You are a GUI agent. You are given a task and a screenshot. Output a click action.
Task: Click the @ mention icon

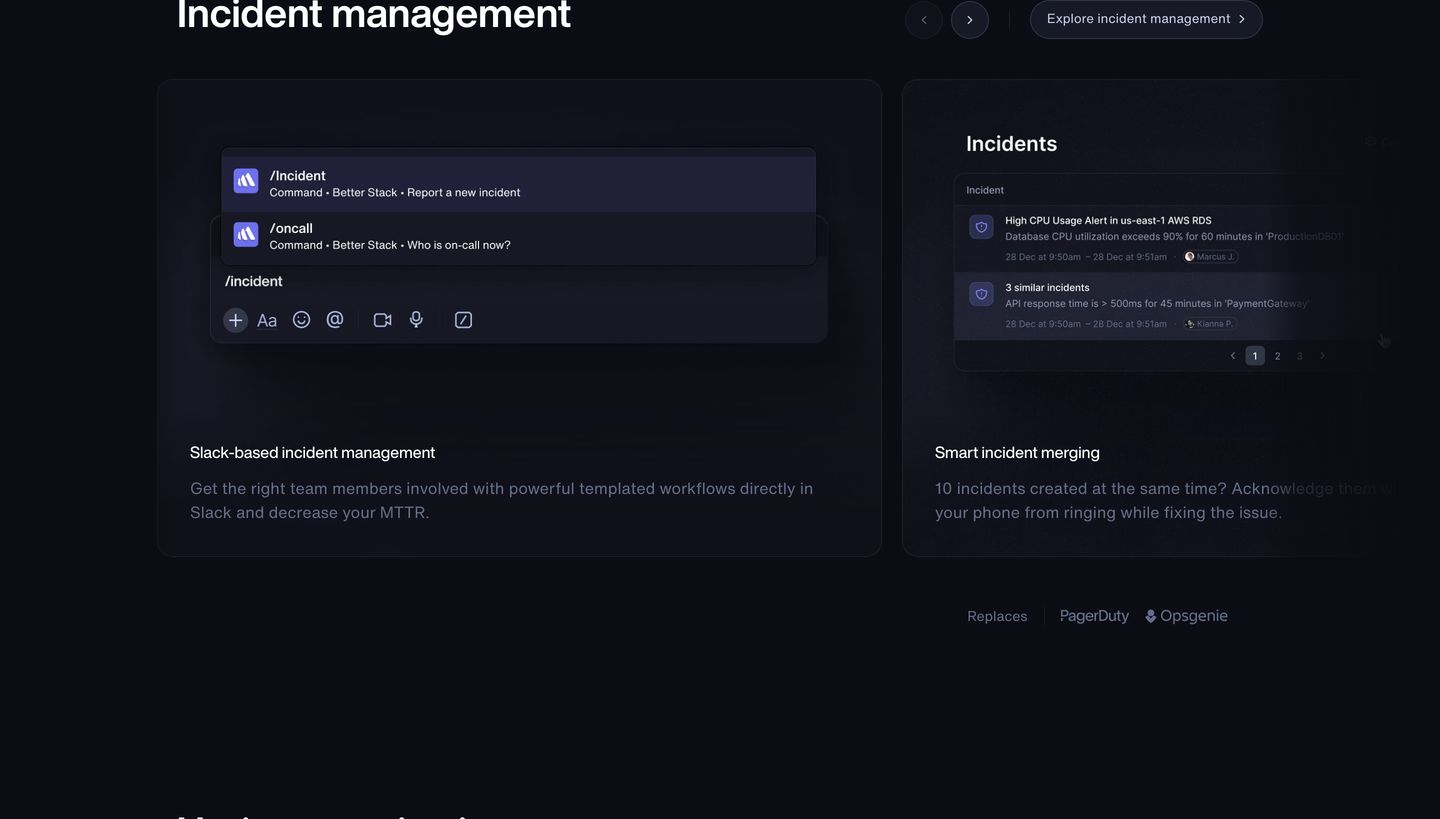click(x=335, y=319)
